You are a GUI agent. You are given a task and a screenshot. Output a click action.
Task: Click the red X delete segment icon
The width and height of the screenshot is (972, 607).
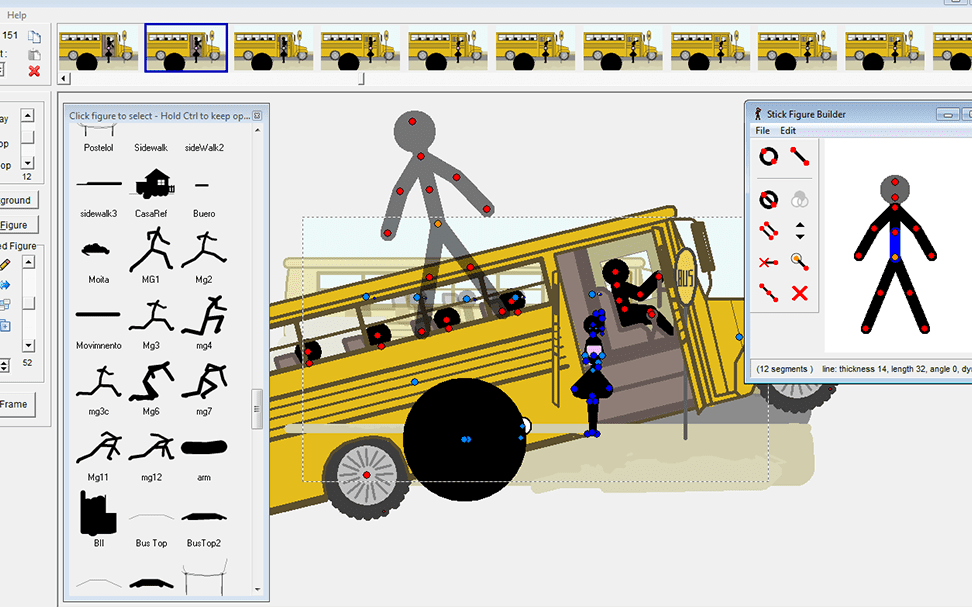point(799,293)
